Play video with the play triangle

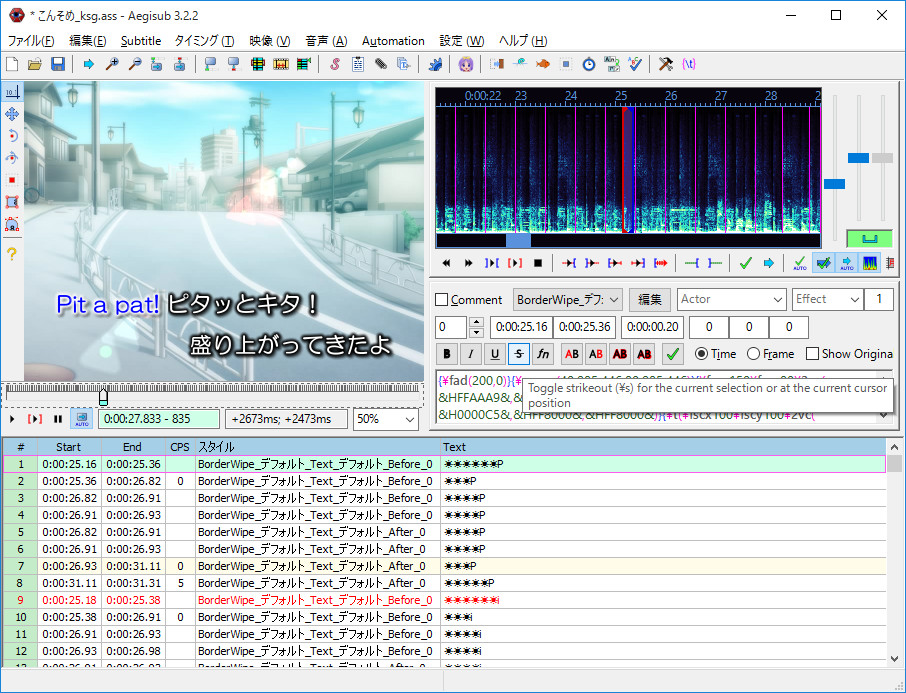[x=12, y=419]
